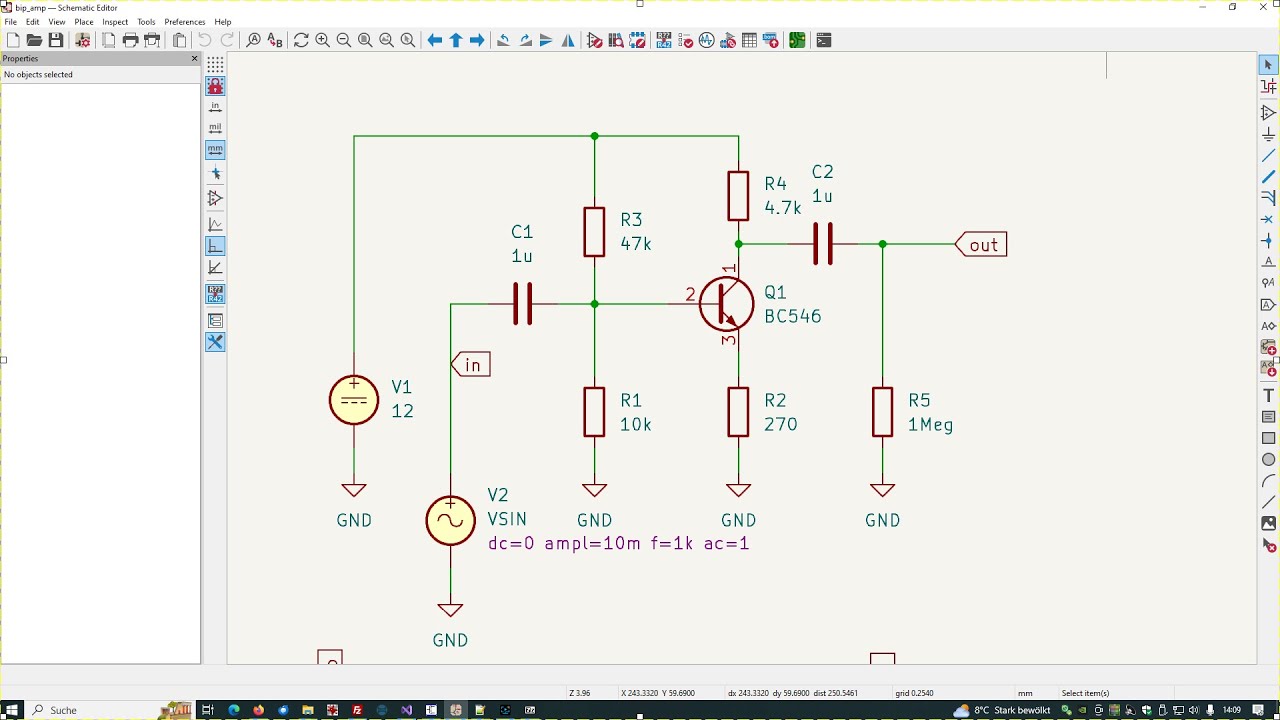Zoom in on the schematic
Screen dimensions: 1280x720
[x=322, y=40]
